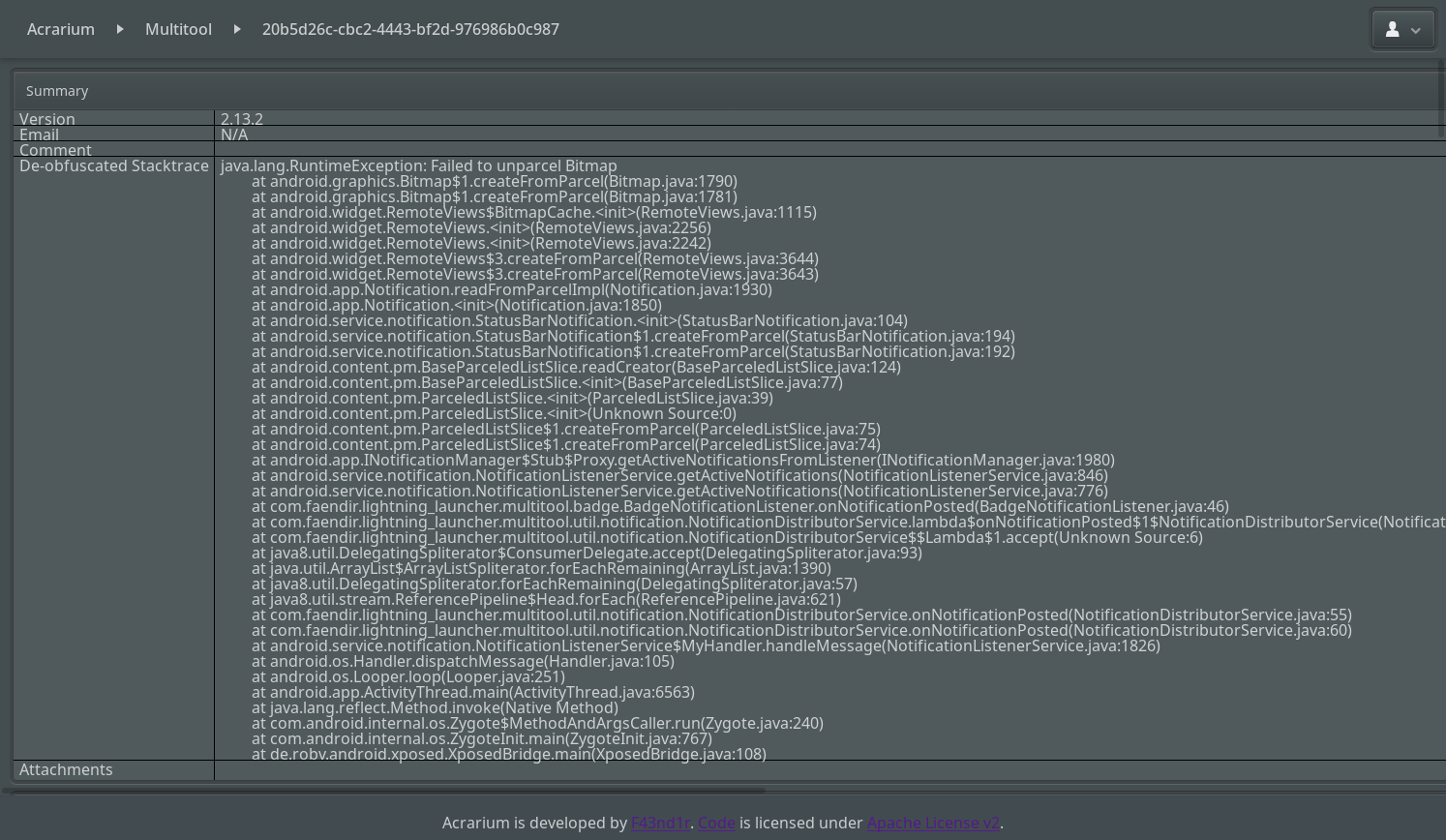Select the BaseParceledListSlice.readCreator line

pyautogui.click(x=576, y=367)
